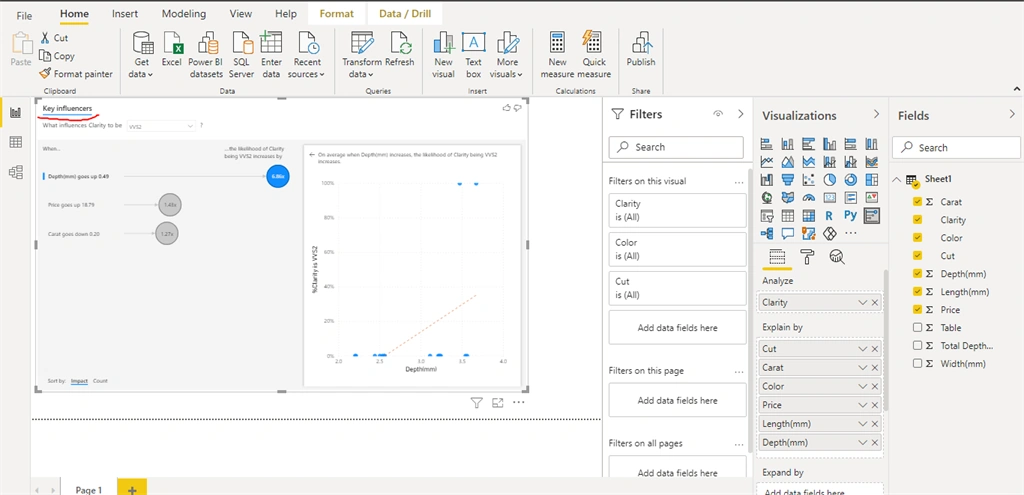Screen dimensions: 1024x495
Task: Uncheck the Depth(mm) field checkbox
Action: (918, 274)
